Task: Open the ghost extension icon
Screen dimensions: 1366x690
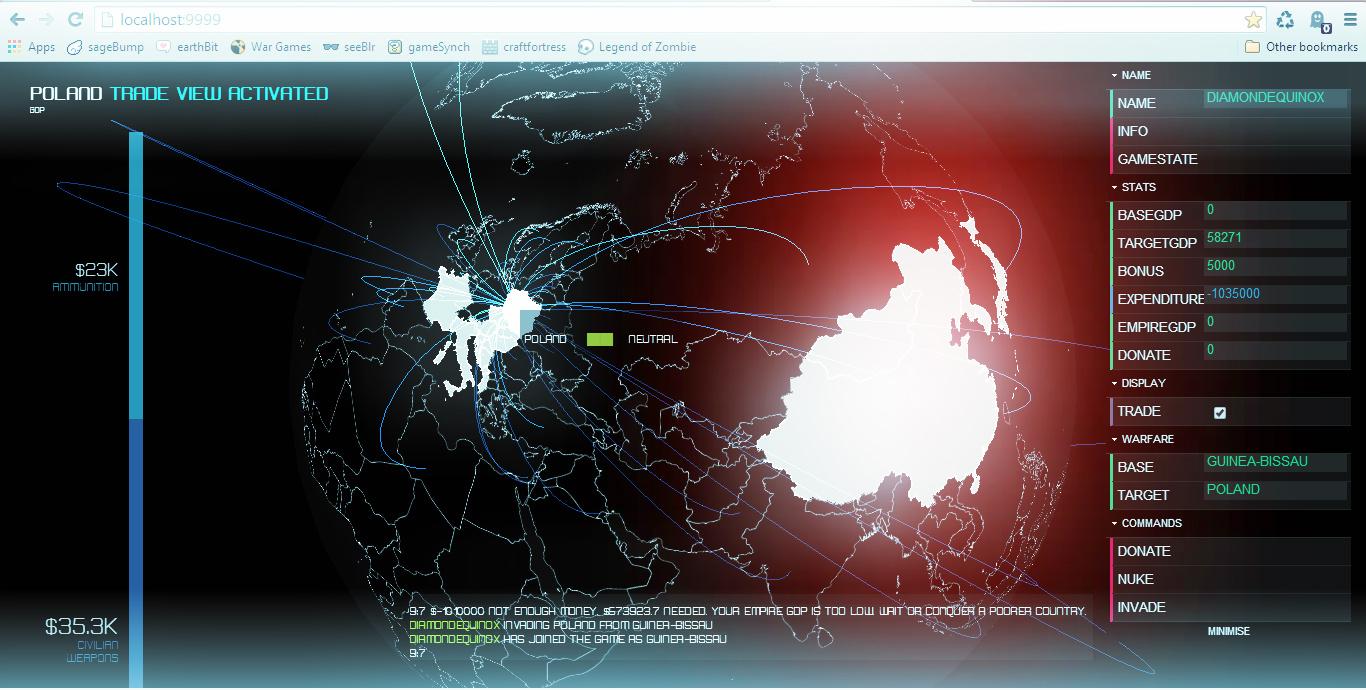Action: click(x=1319, y=20)
